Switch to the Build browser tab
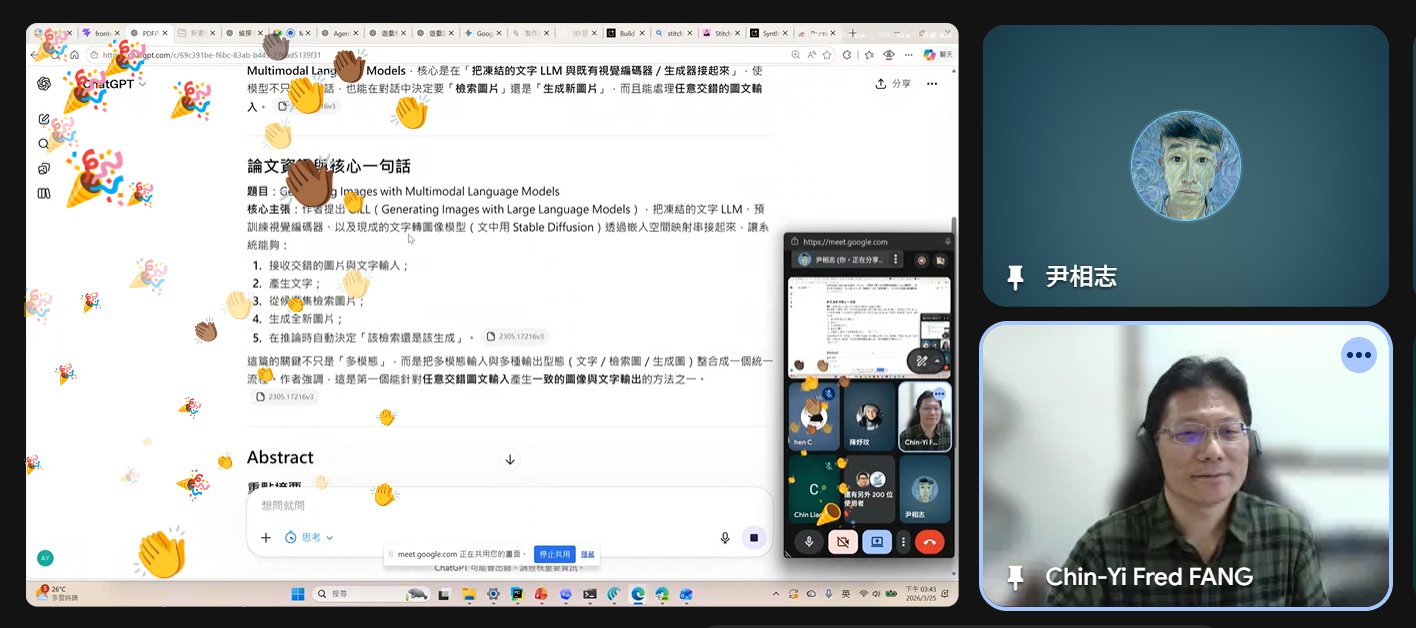The width and height of the screenshot is (1416, 628). 626,33
